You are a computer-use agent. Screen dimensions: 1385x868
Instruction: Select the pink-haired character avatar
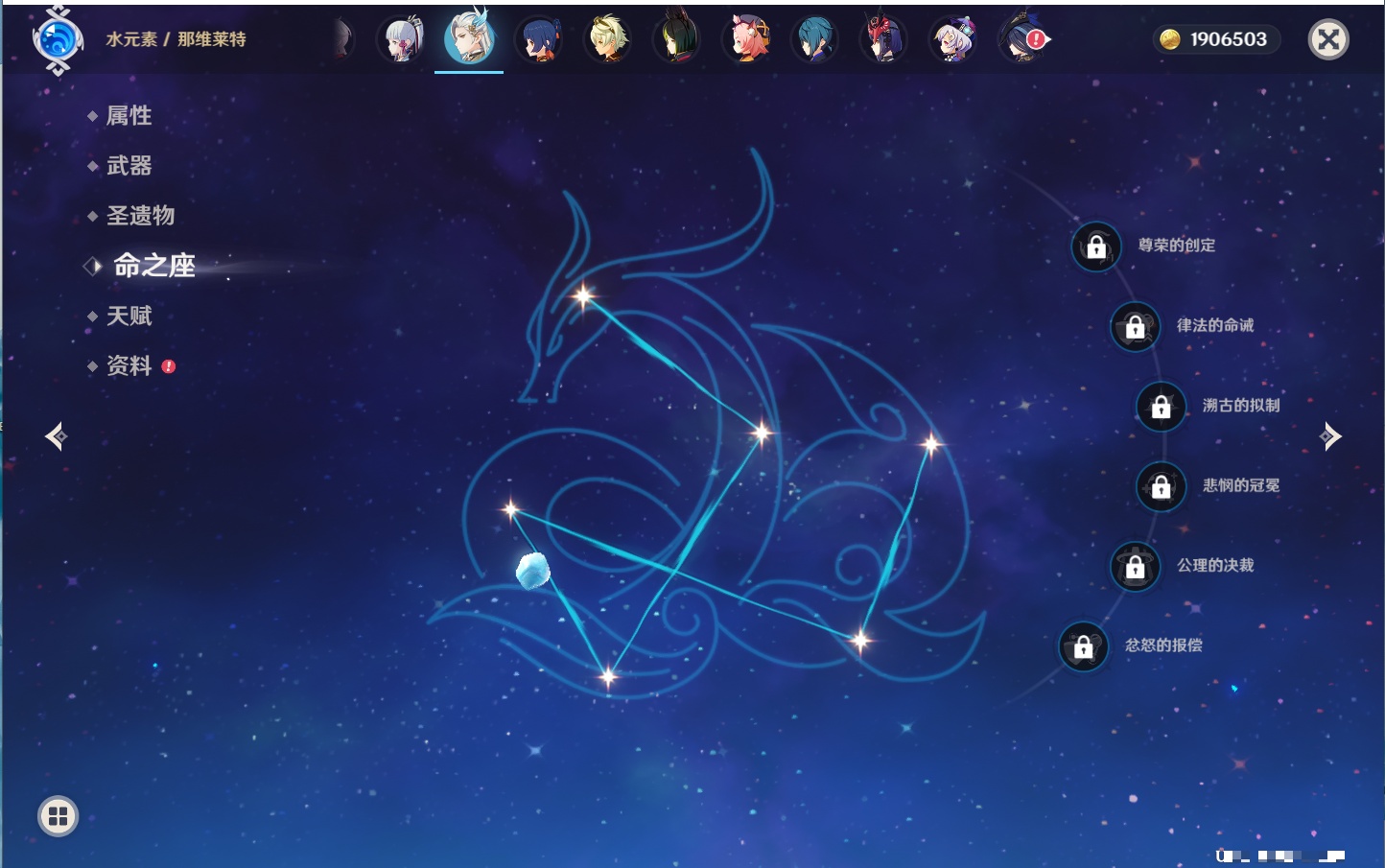[747, 39]
